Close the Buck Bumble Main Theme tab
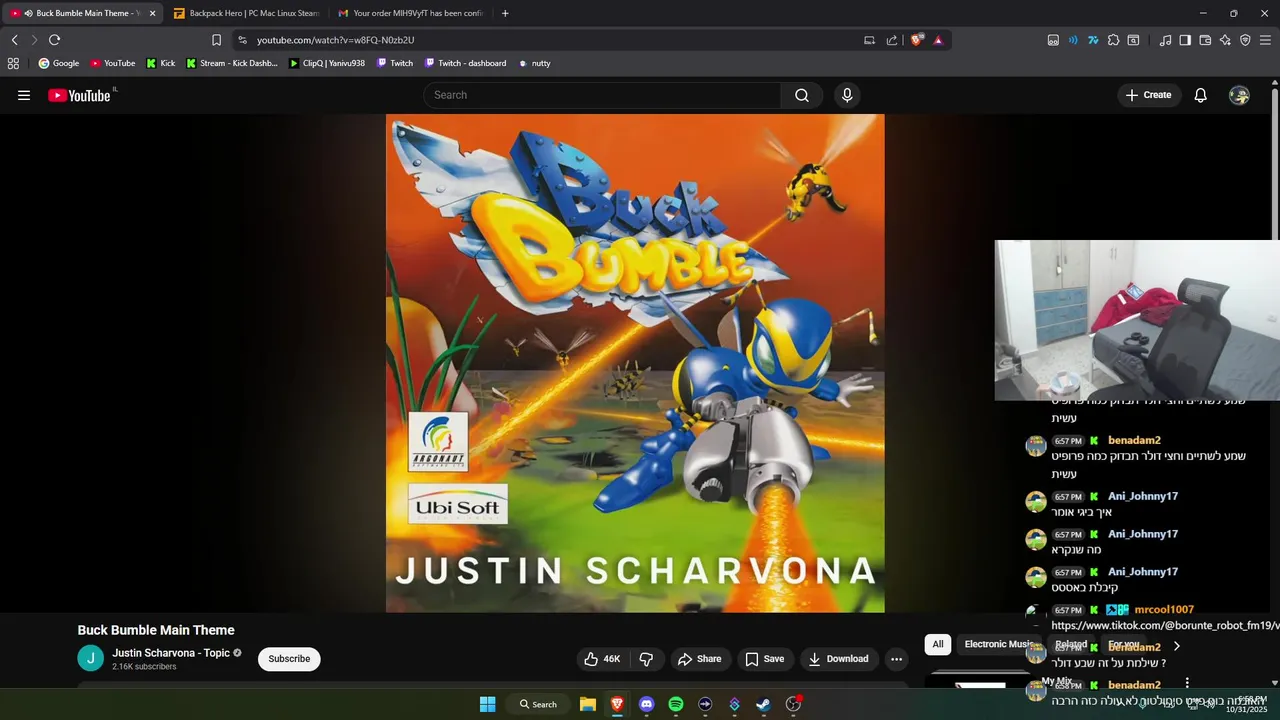This screenshot has height=720, width=1280. [x=152, y=13]
